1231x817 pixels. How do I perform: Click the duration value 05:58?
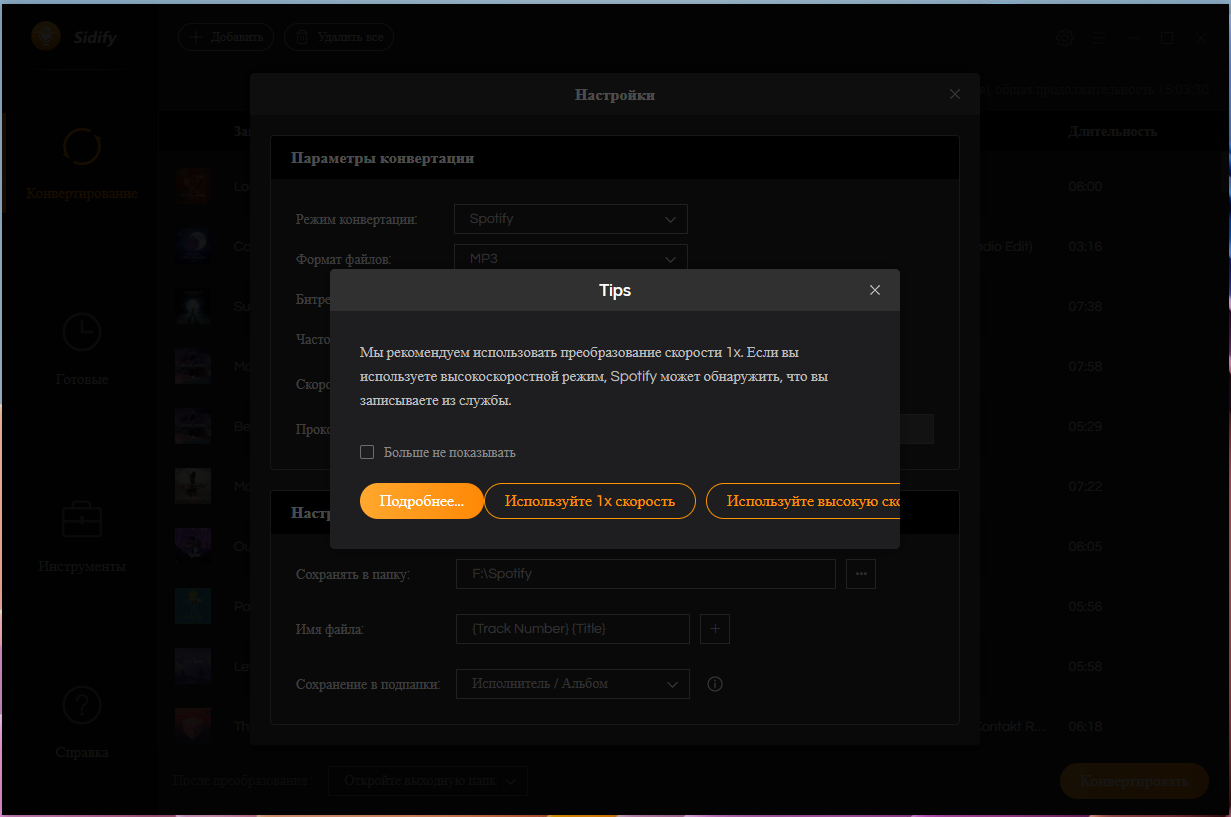click(x=1085, y=667)
